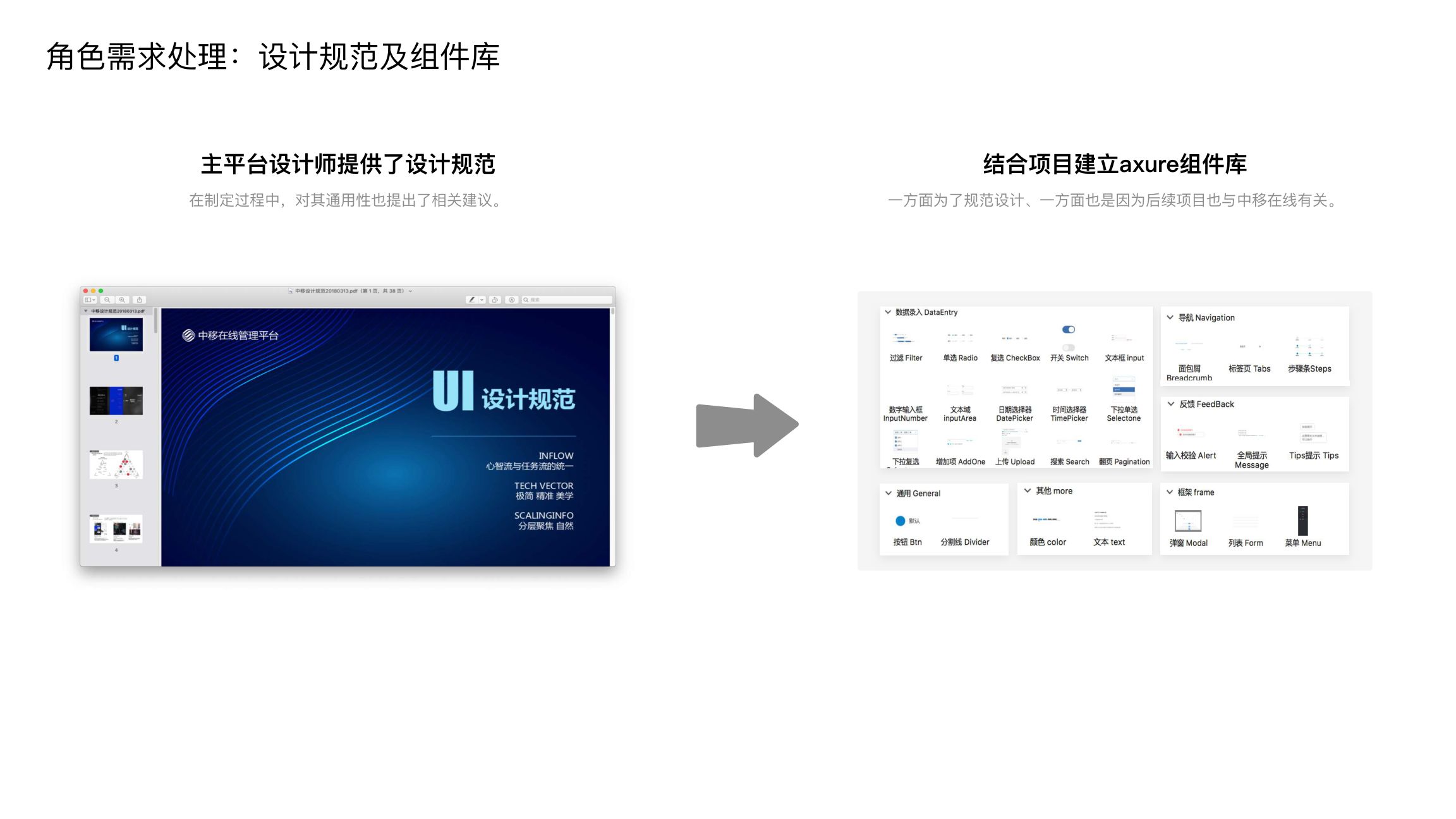Collapse the 数据录入 DataEntry section
1456x819 pixels.
click(888, 312)
